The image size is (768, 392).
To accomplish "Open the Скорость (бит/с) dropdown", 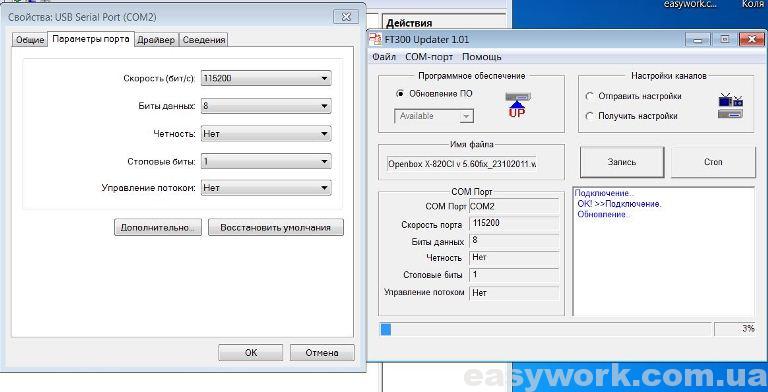I will [266, 78].
